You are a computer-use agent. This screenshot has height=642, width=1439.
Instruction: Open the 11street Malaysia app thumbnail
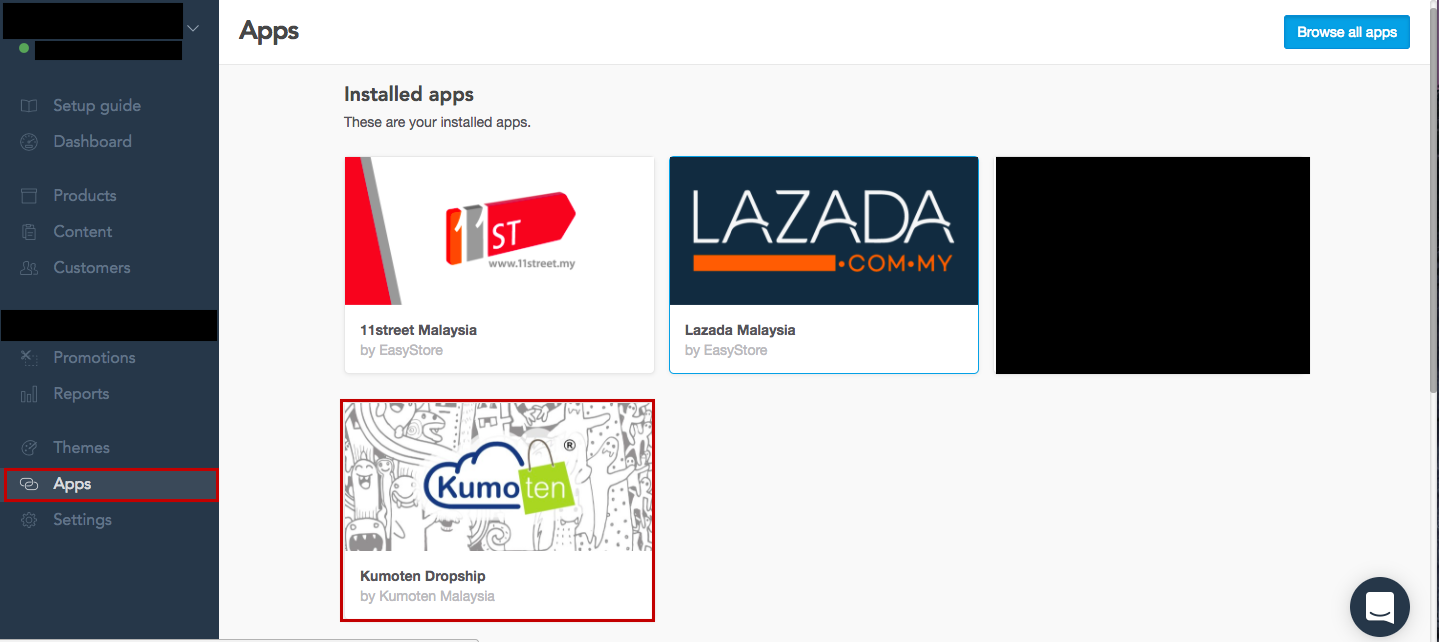pos(499,231)
